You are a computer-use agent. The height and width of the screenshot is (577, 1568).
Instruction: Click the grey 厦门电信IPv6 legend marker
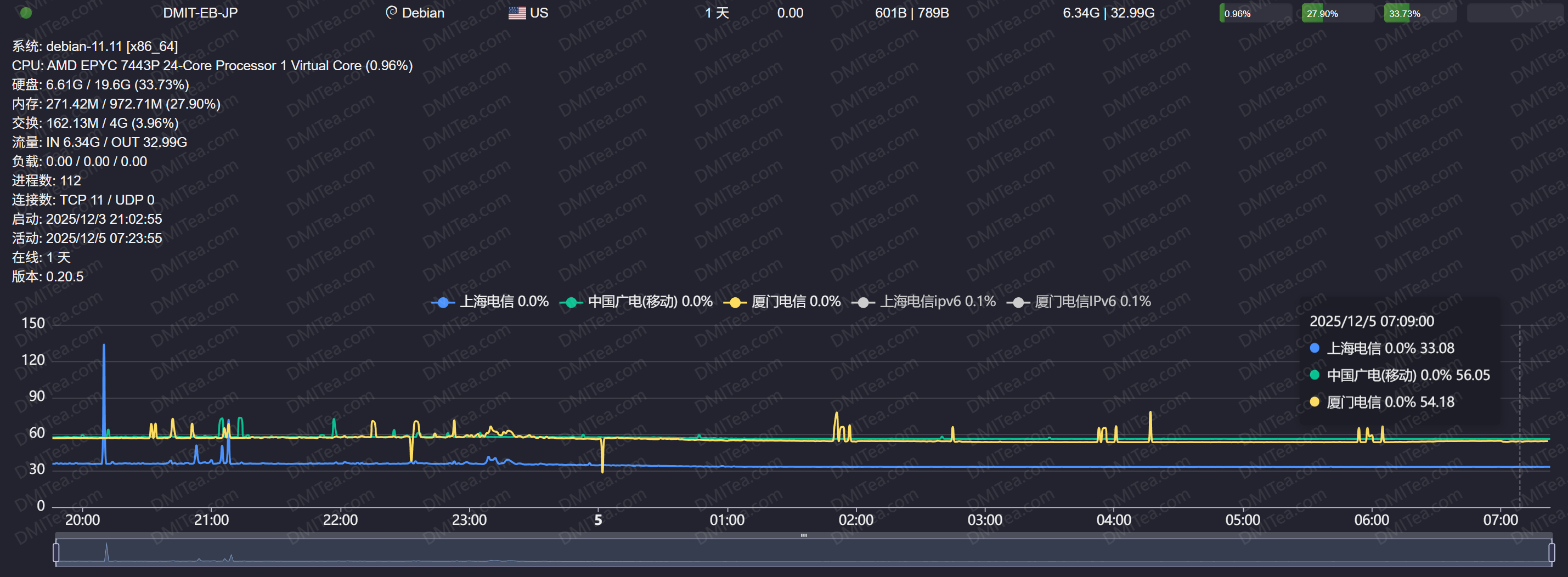point(1018,302)
